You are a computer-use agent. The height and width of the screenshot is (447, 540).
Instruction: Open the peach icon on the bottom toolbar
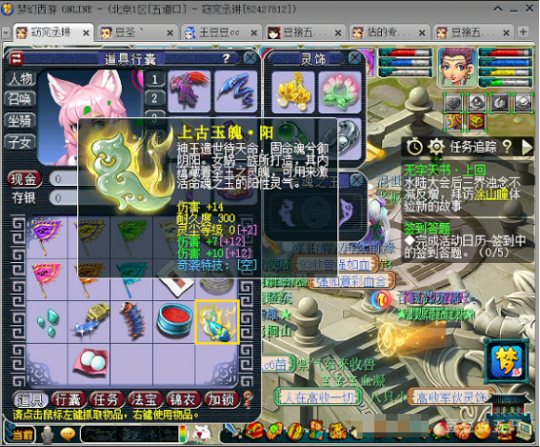442,430
